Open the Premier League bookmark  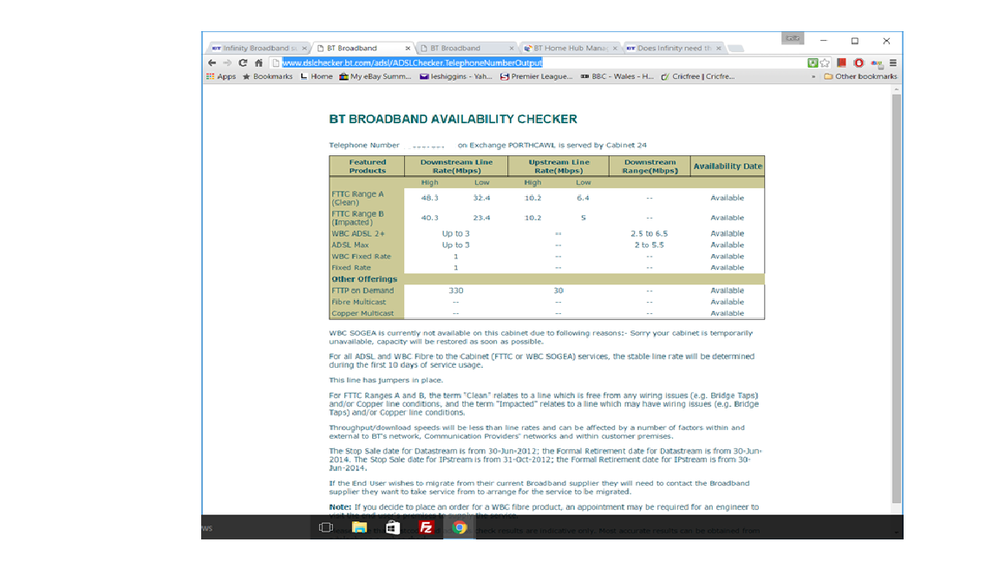tap(536, 76)
